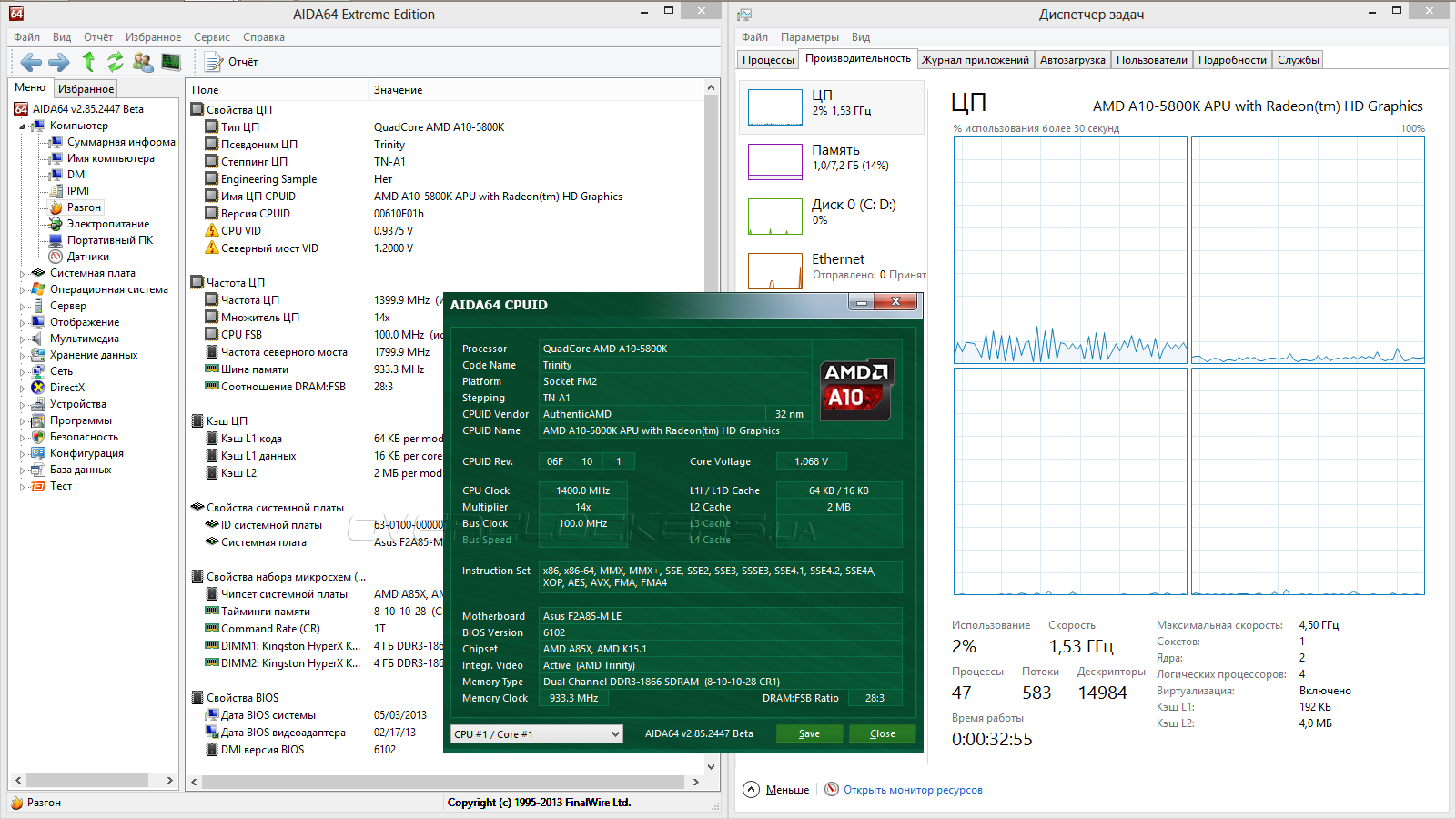The height and width of the screenshot is (819, 1456).
Task: Select Датчики sensors item in tree
Action: [x=87, y=257]
